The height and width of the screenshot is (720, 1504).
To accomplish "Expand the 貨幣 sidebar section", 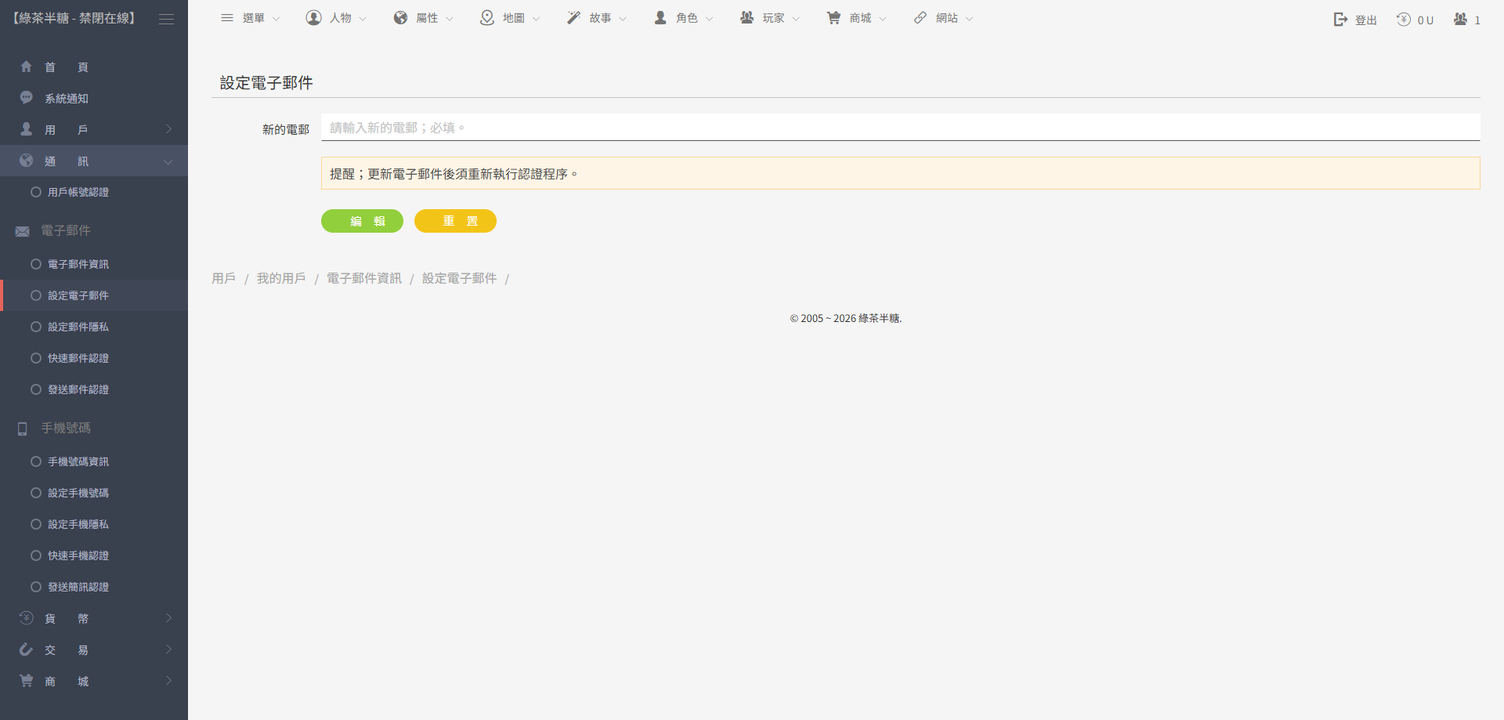I will coord(94,618).
